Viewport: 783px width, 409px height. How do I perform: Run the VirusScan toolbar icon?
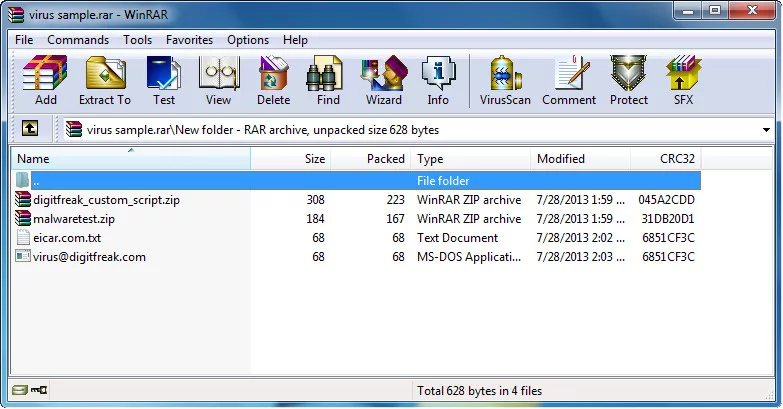(x=505, y=73)
